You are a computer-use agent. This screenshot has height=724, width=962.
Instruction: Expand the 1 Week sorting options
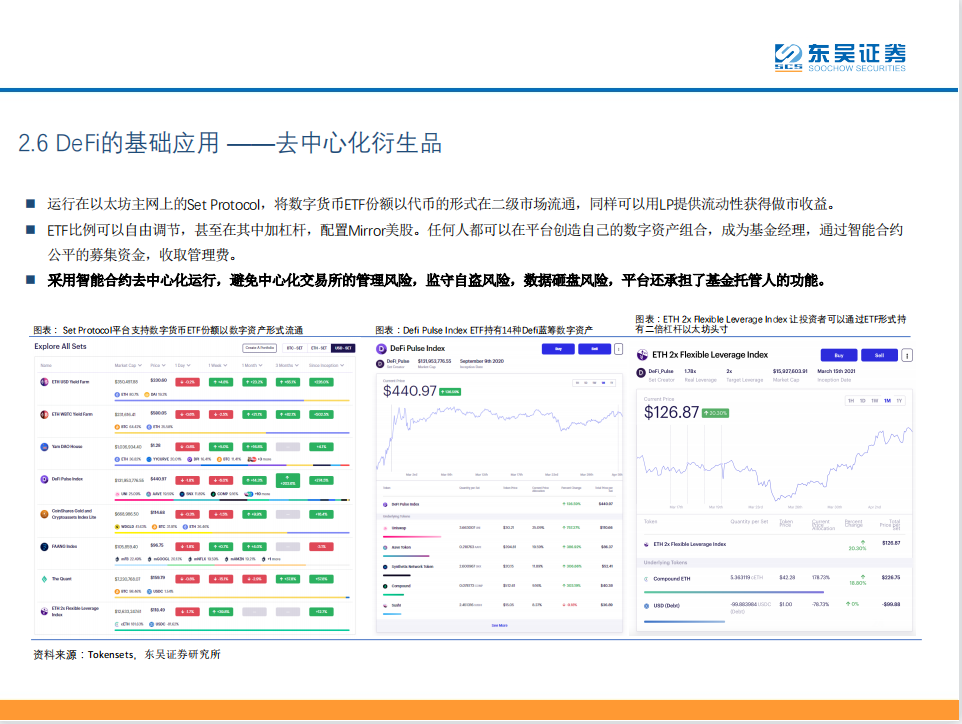click(218, 364)
